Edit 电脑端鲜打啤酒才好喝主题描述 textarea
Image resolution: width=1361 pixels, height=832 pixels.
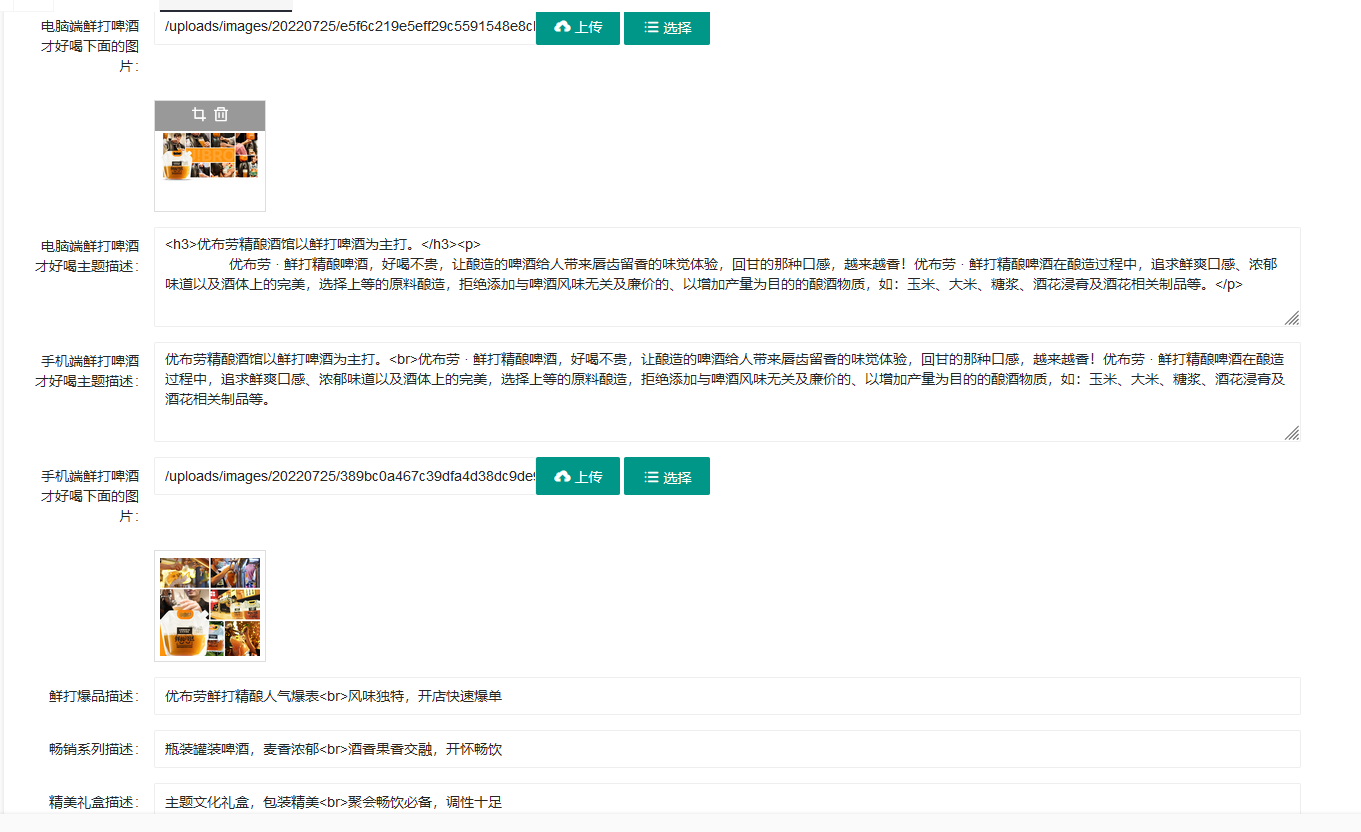click(x=727, y=277)
